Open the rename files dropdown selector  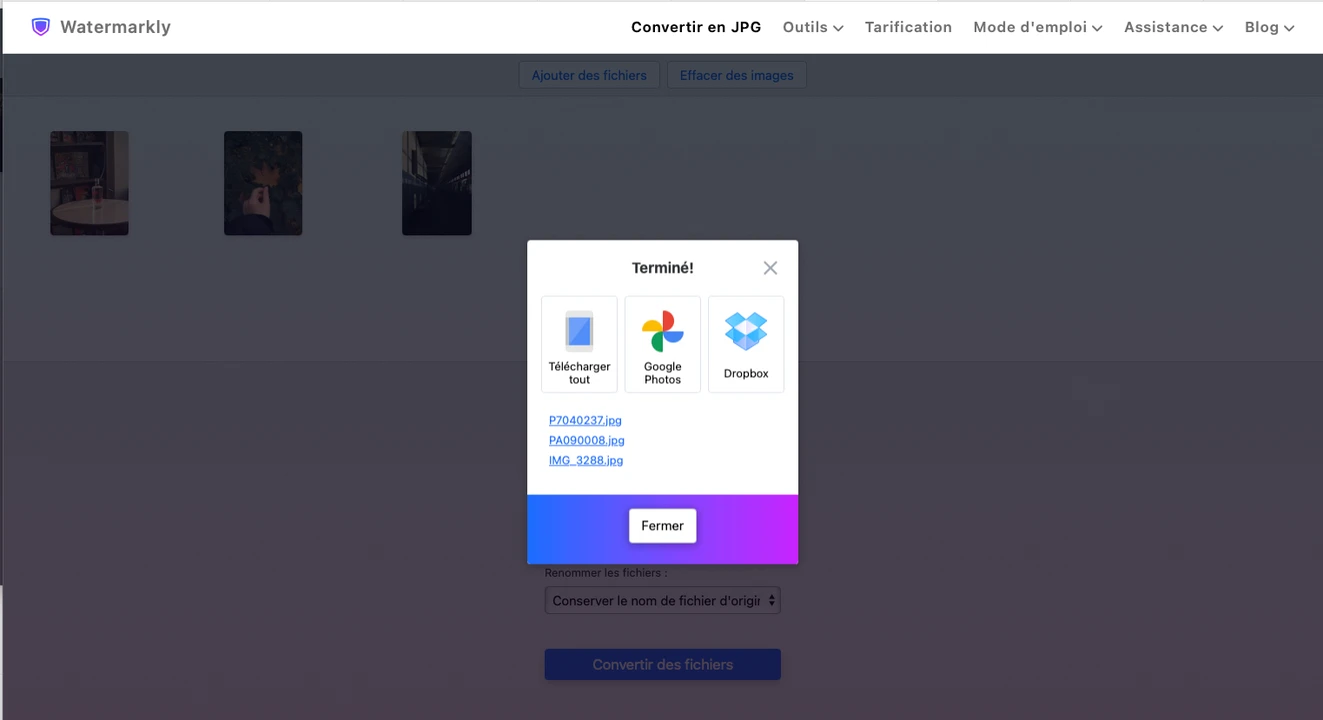coord(662,600)
